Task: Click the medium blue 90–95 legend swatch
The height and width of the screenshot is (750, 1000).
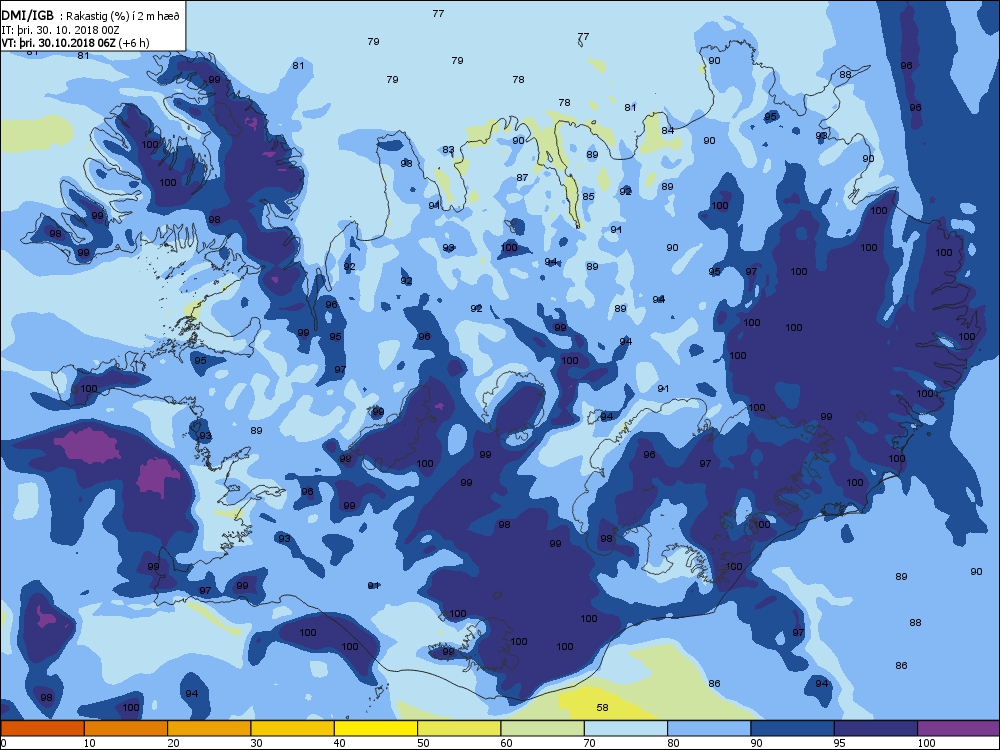Action: click(x=793, y=728)
